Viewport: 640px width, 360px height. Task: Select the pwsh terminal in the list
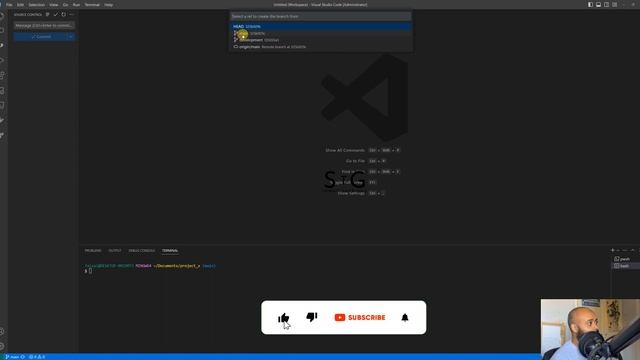point(624,259)
